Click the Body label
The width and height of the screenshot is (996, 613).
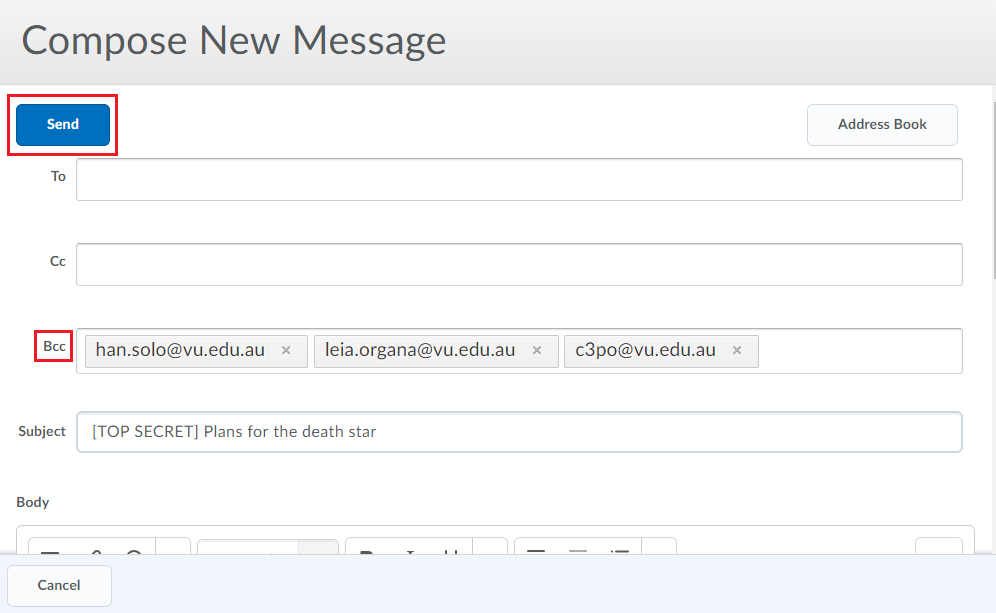pyautogui.click(x=32, y=502)
